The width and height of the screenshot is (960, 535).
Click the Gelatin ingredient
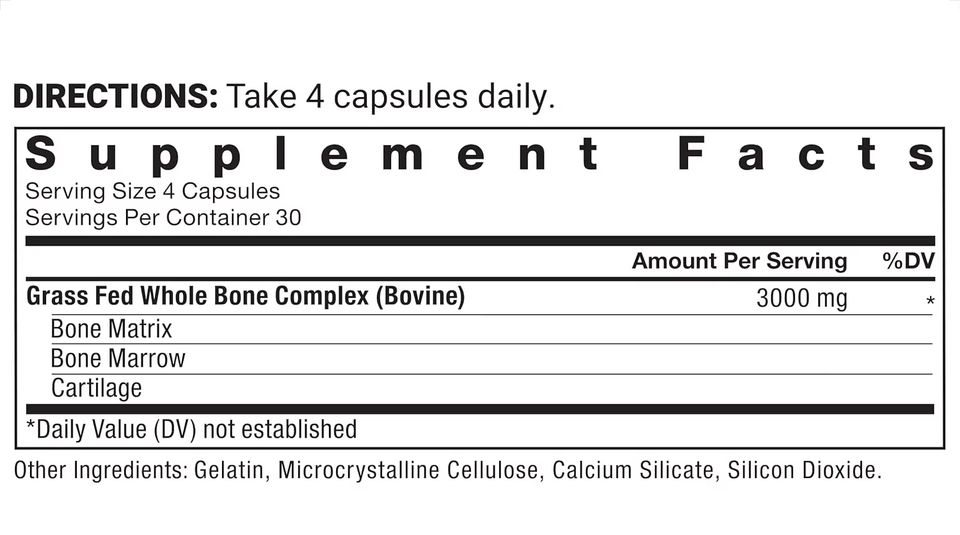[x=231, y=470]
